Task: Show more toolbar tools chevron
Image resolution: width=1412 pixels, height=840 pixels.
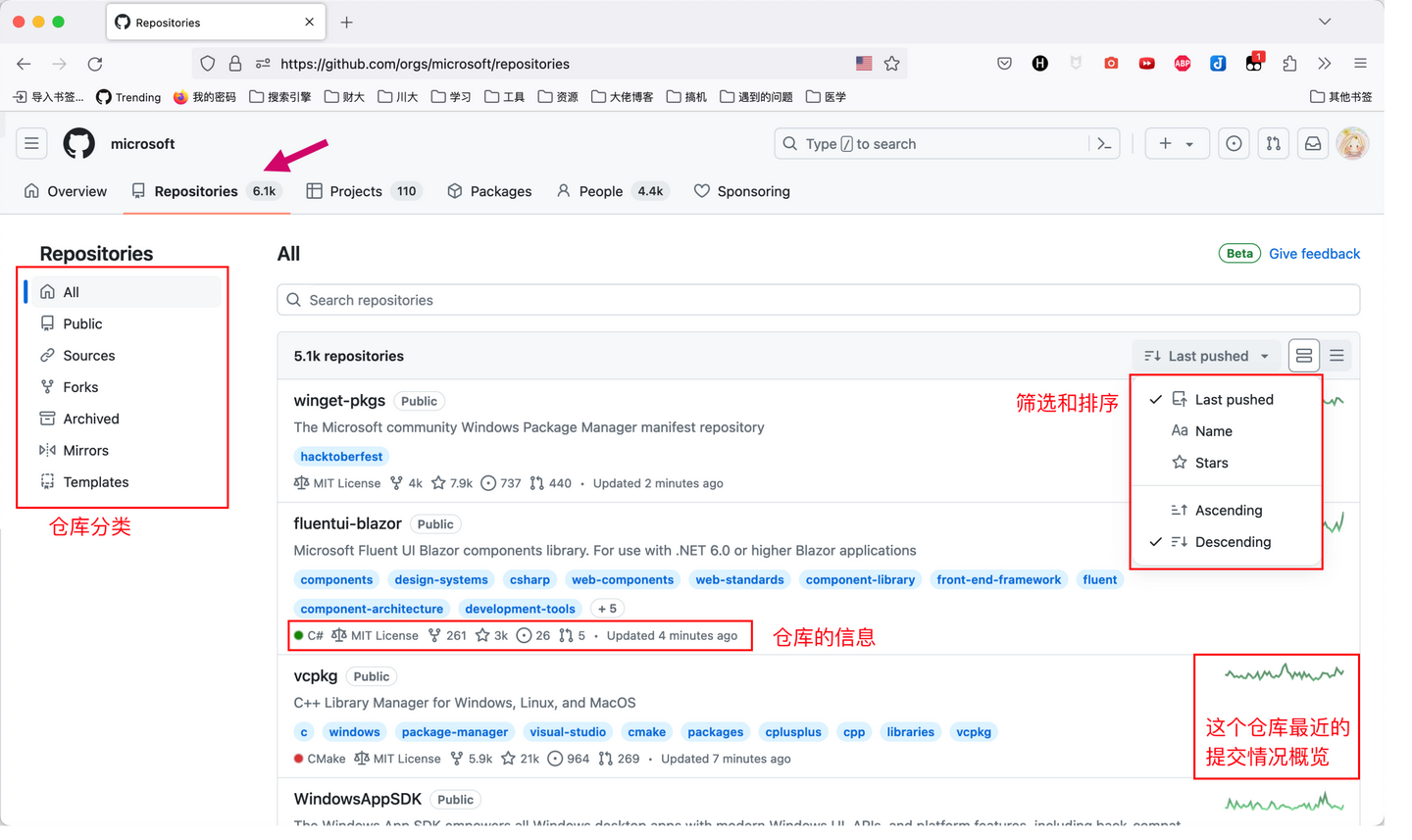Action: point(1325,64)
